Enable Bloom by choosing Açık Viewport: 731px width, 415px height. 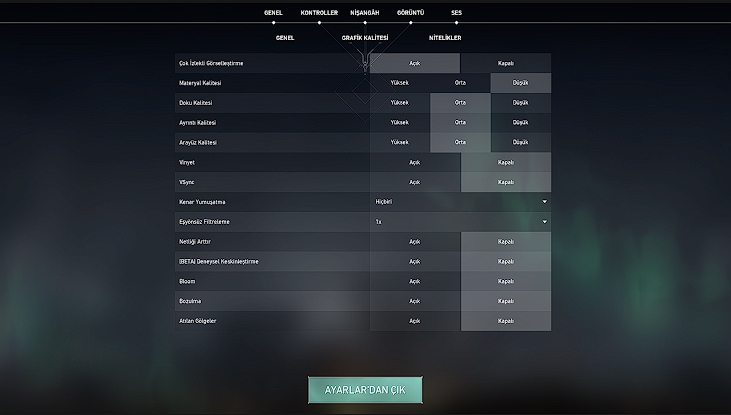[415, 281]
